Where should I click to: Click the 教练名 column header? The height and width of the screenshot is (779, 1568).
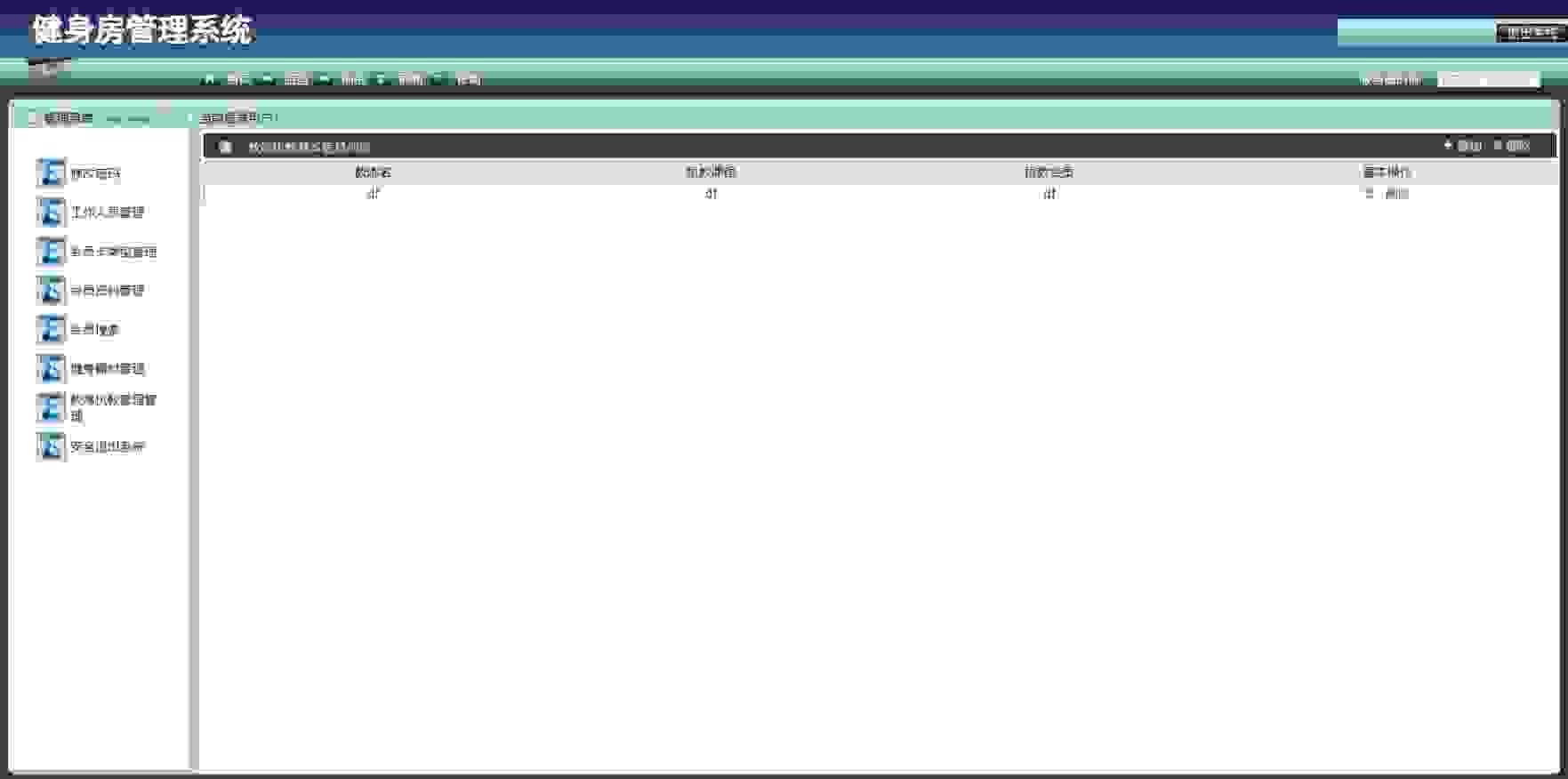[x=373, y=173]
